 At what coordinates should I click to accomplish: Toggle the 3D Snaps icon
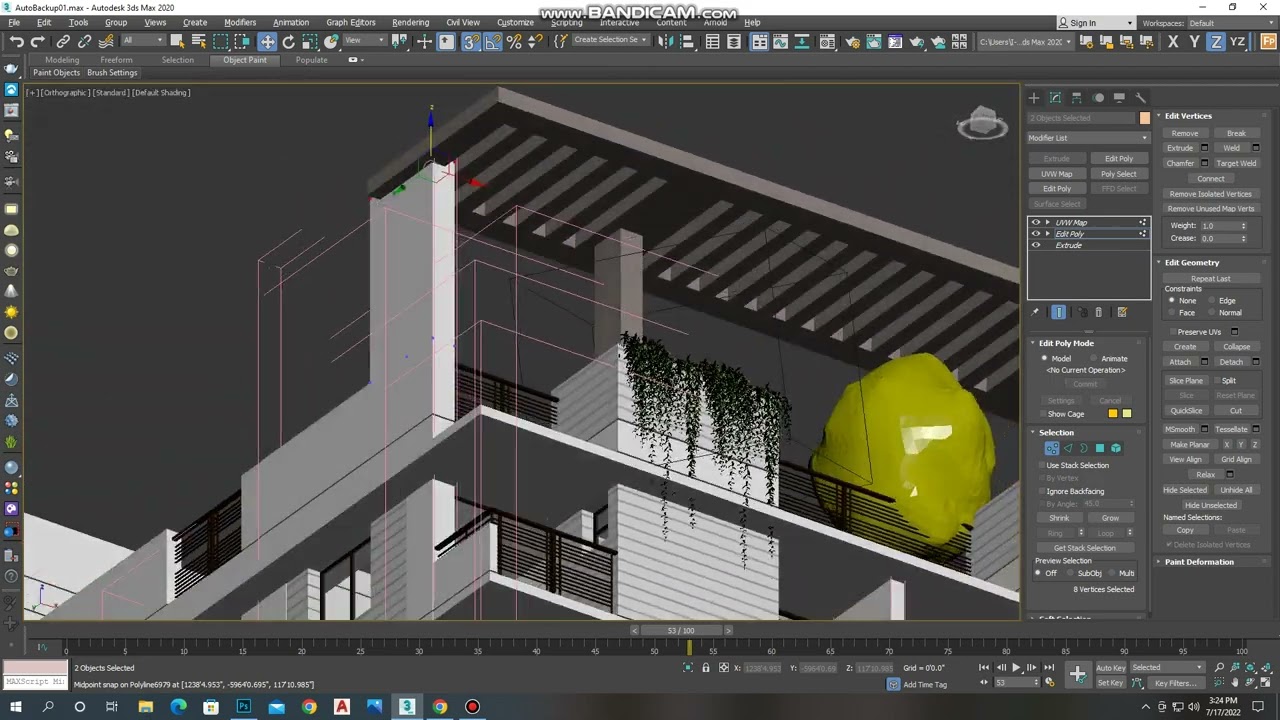pyautogui.click(x=471, y=41)
